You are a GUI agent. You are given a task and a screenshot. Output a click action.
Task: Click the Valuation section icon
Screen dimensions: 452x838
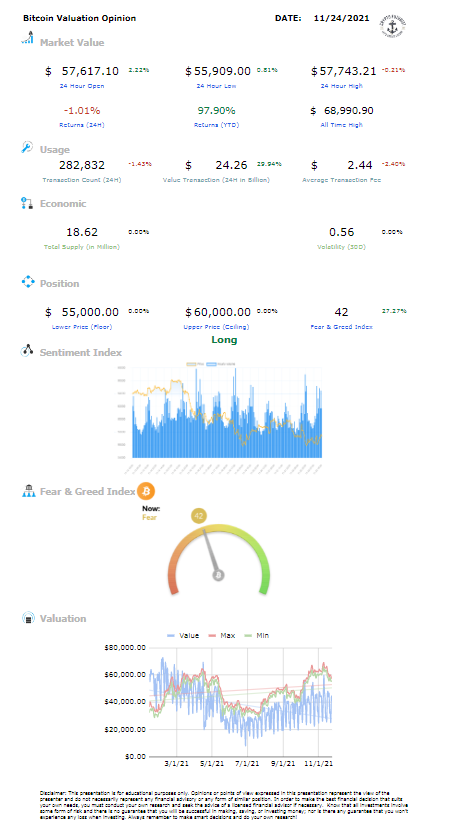pyautogui.click(x=28, y=618)
